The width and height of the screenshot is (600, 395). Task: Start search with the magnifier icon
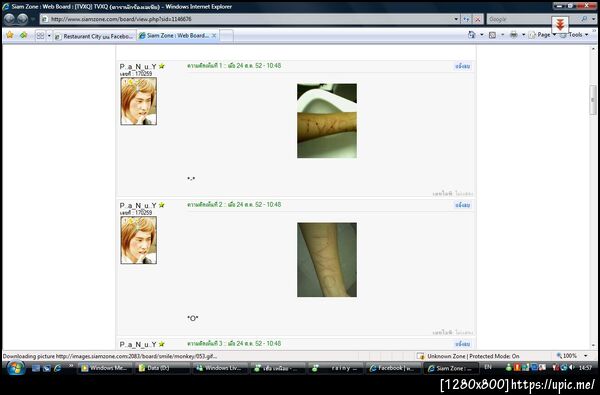pos(584,19)
